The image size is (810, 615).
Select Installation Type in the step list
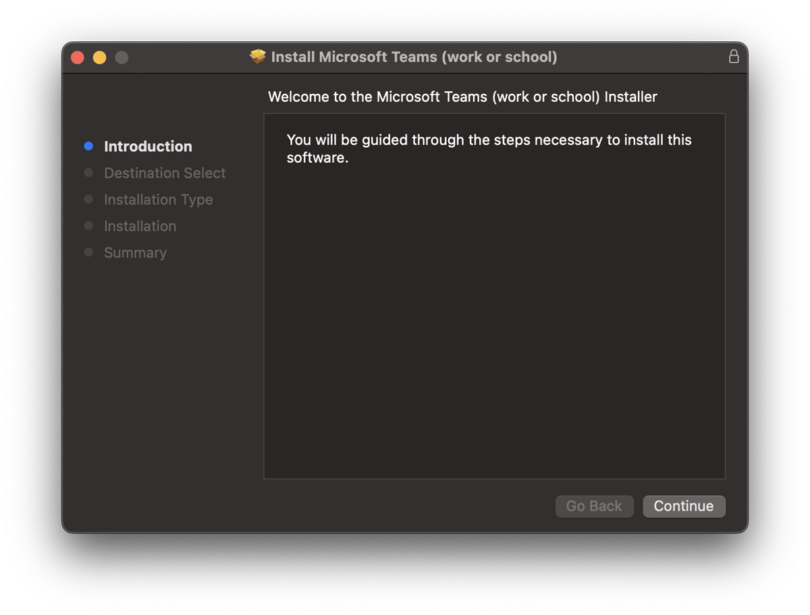click(158, 199)
